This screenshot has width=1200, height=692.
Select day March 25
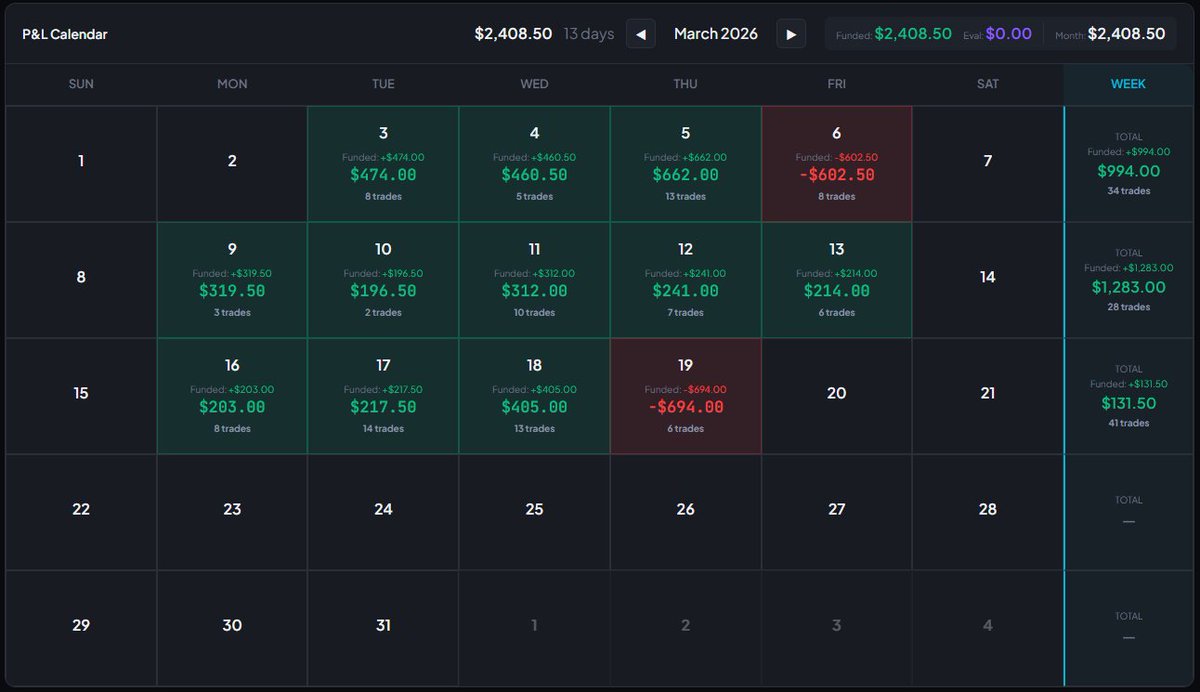tap(534, 512)
